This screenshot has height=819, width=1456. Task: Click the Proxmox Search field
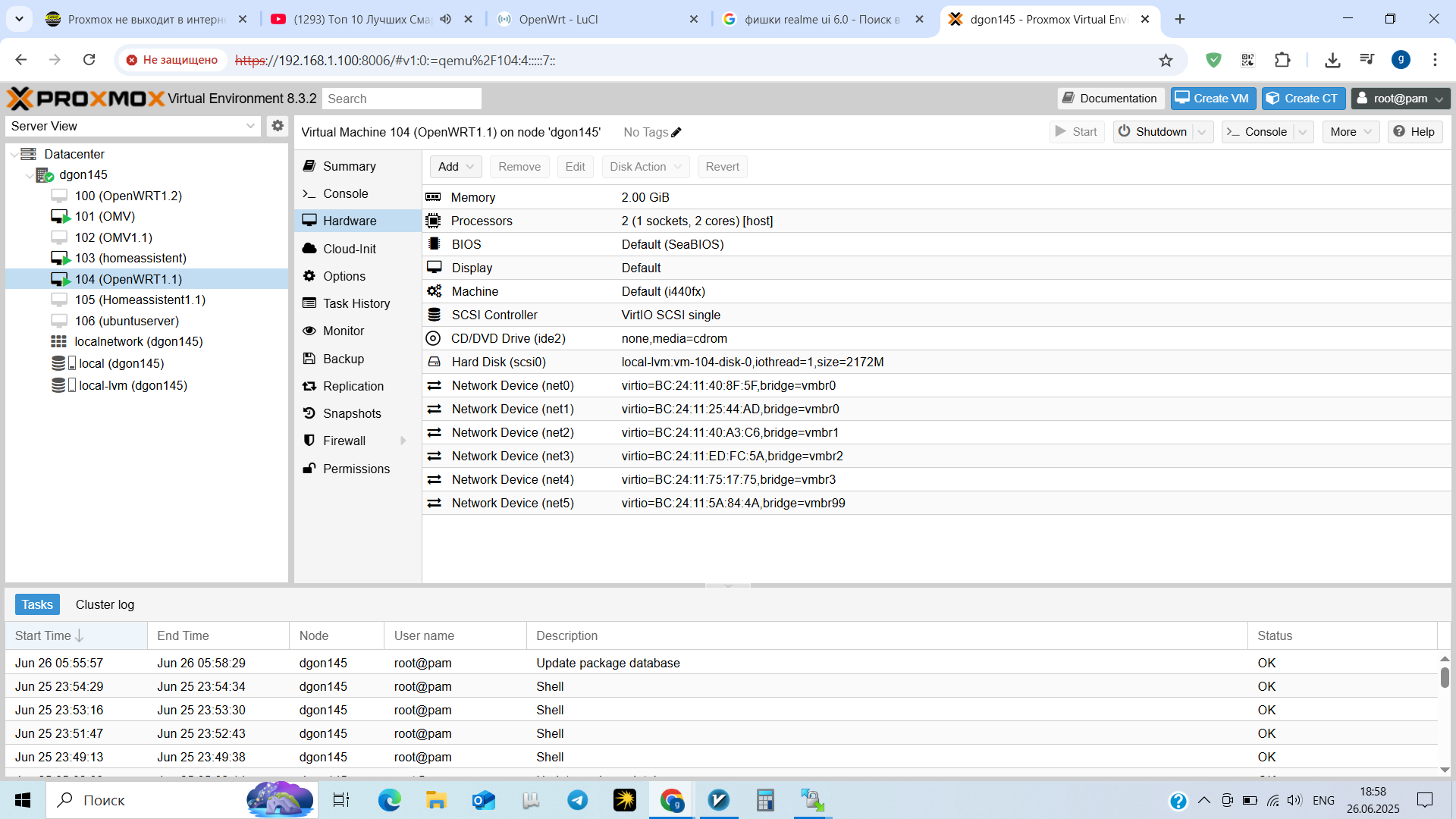402,99
